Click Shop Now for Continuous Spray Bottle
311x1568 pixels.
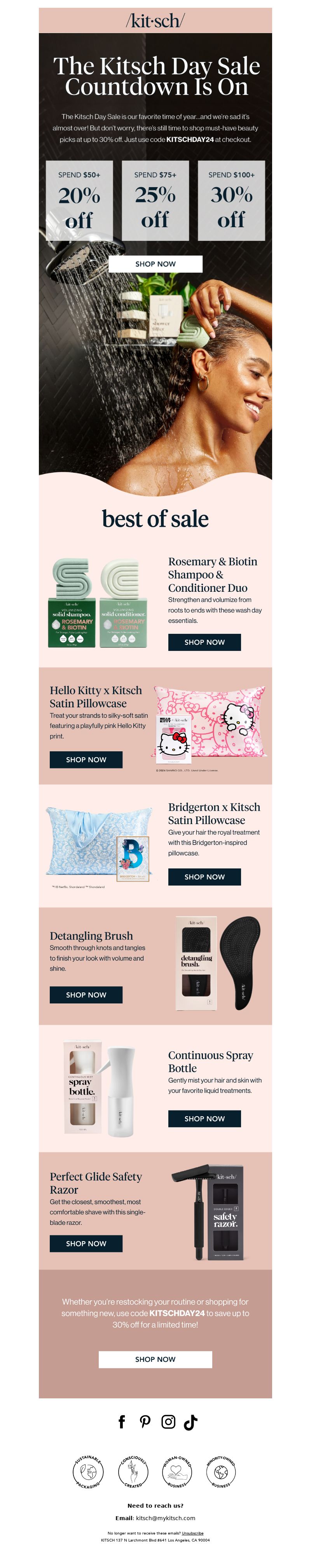[204, 1119]
